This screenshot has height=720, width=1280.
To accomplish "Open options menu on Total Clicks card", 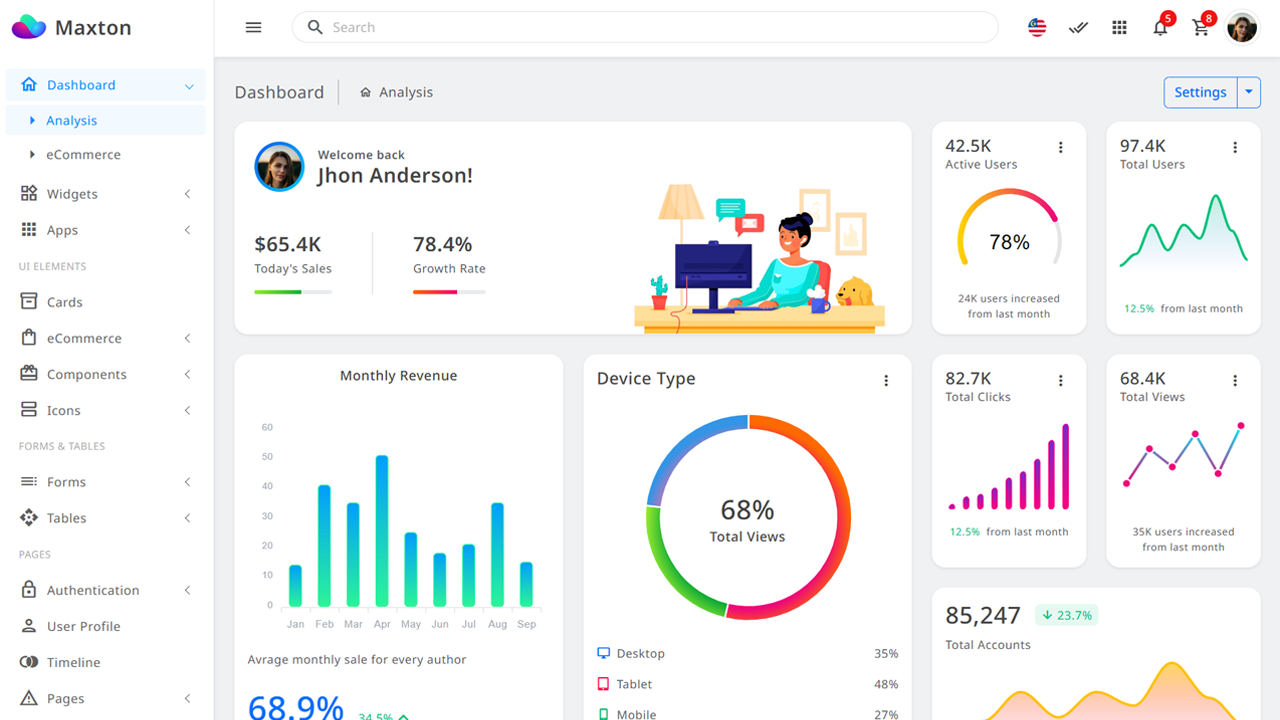I will tap(1061, 380).
